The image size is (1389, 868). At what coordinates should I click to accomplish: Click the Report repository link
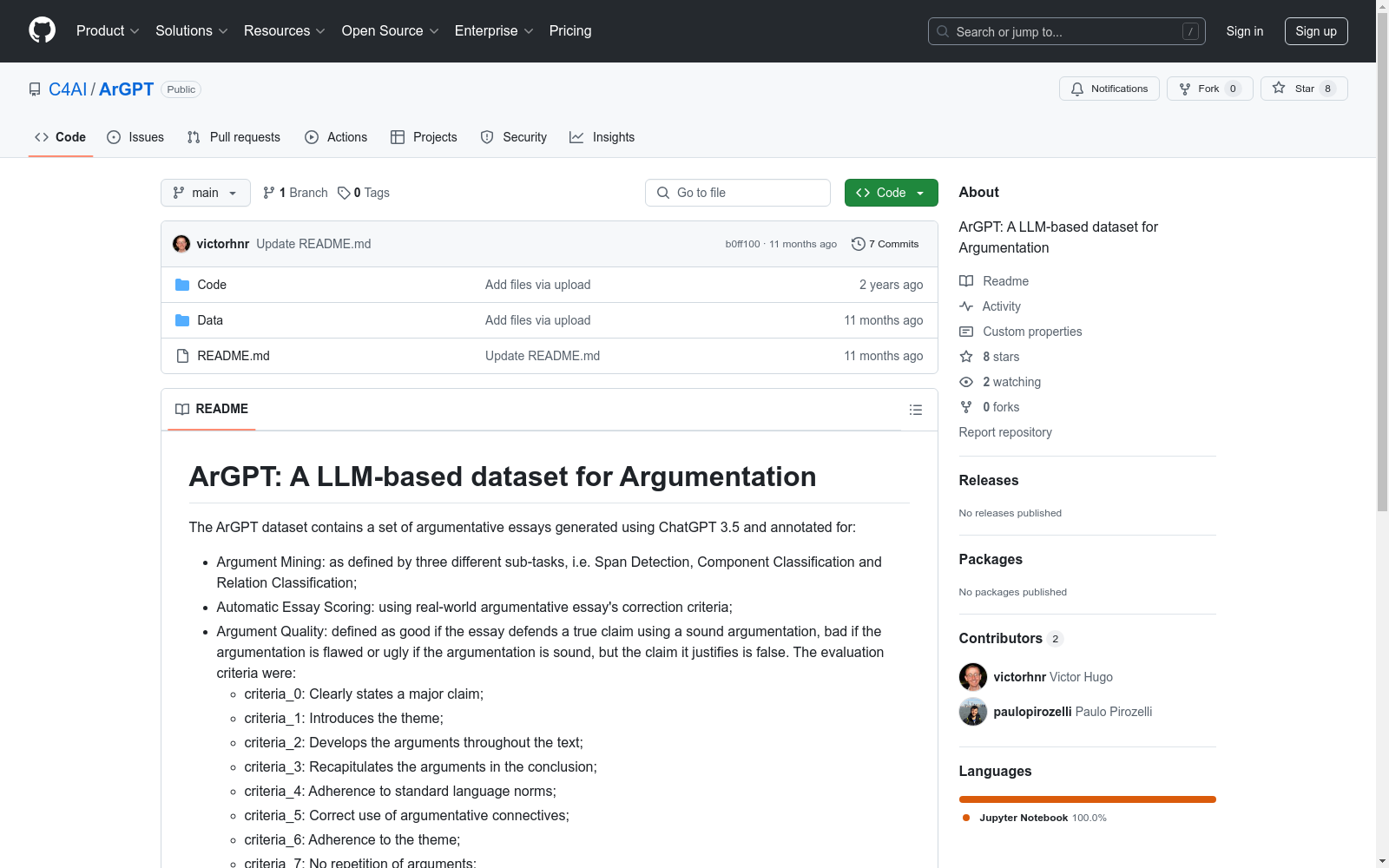tap(1005, 432)
